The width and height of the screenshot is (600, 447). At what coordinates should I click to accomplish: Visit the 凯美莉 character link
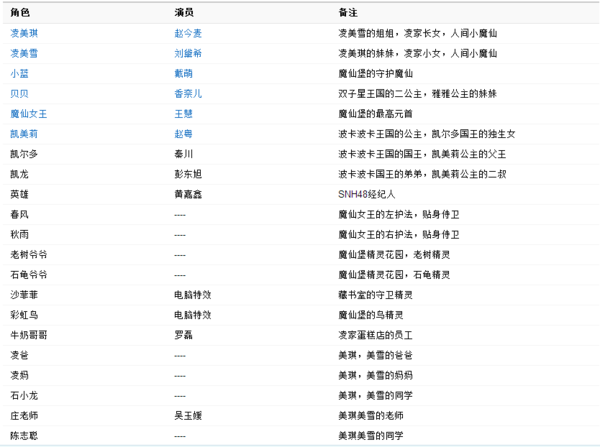pyautogui.click(x=24, y=134)
